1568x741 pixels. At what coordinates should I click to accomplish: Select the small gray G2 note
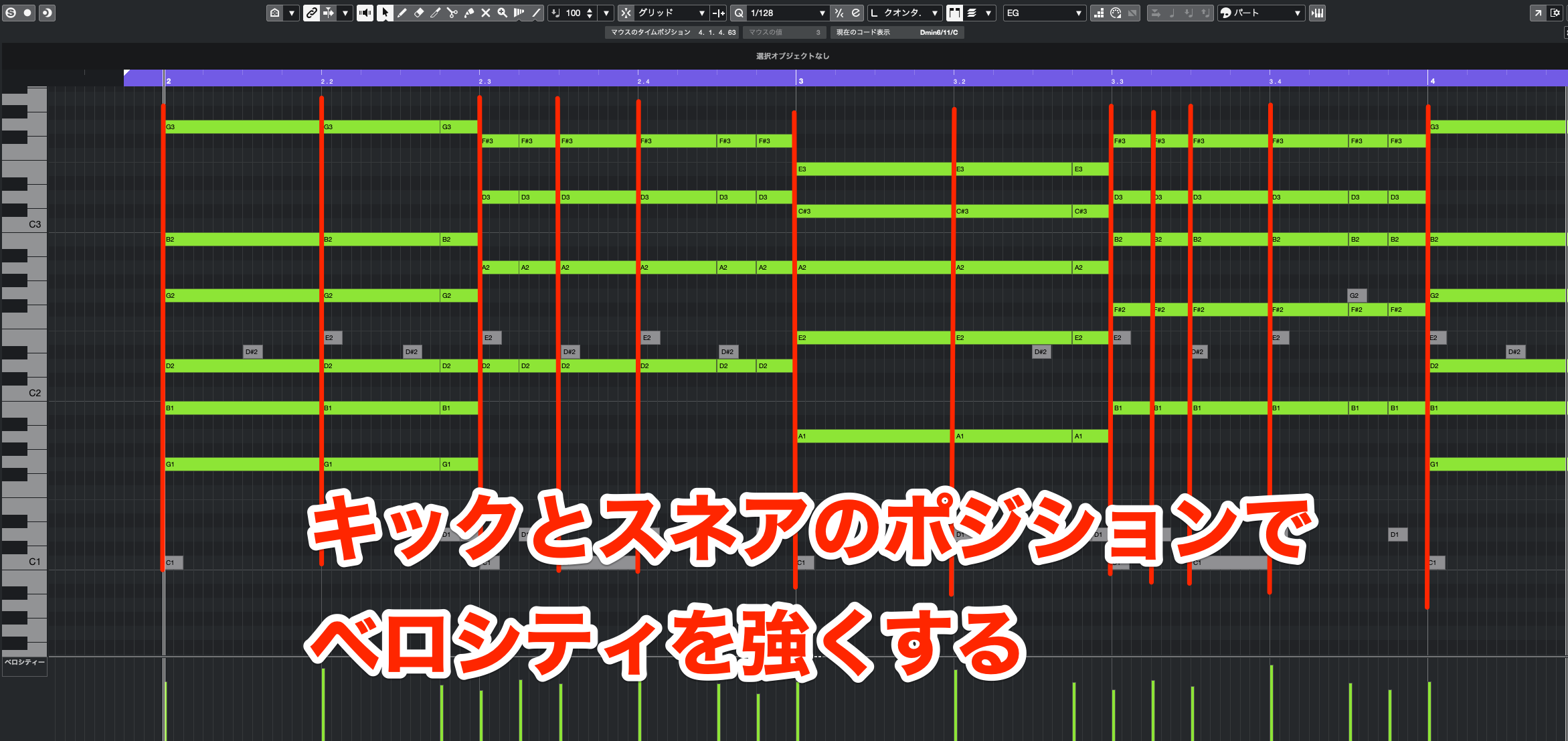[x=1356, y=295]
